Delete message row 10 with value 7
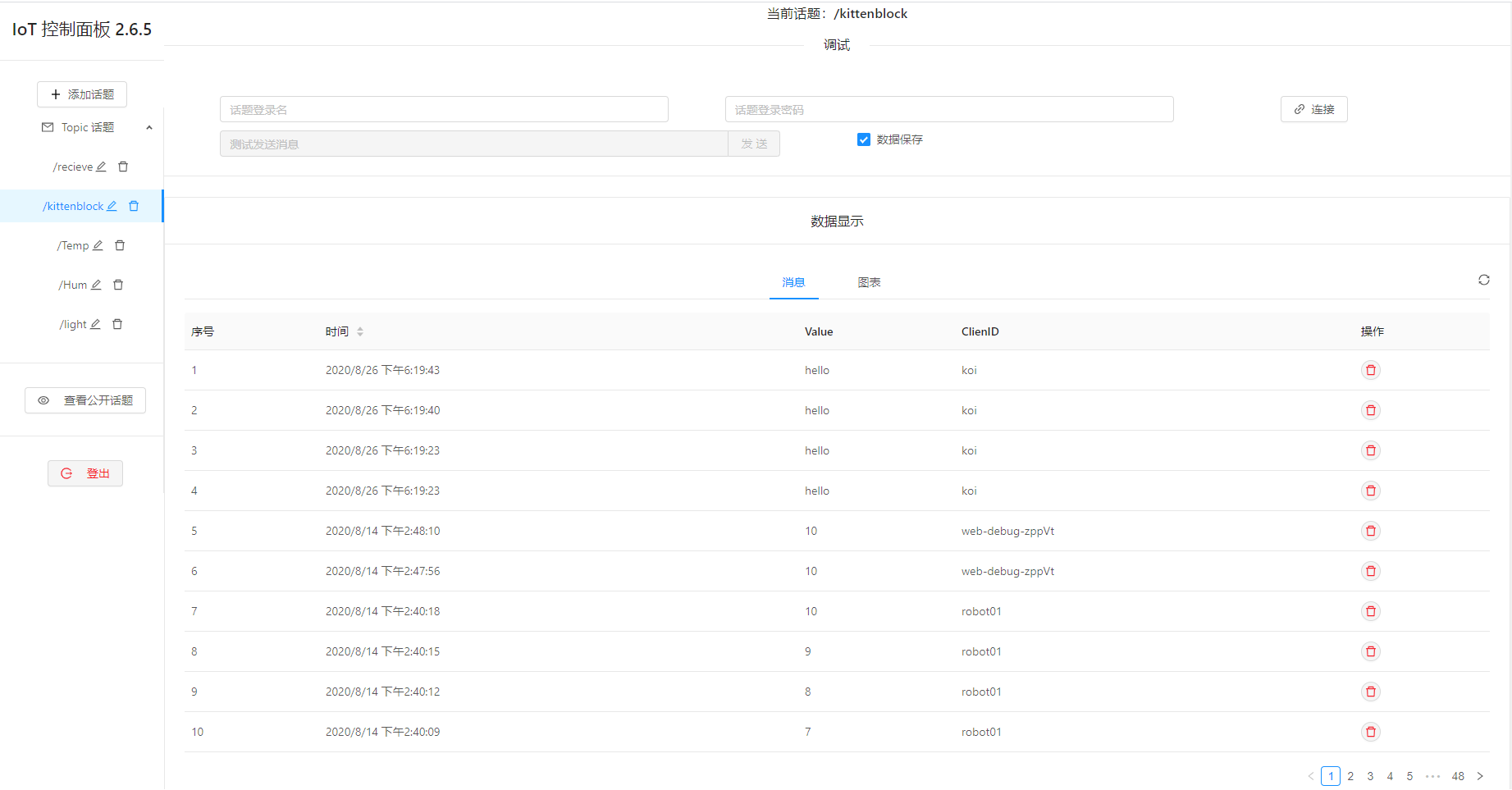Image resolution: width=1512 pixels, height=790 pixels. (x=1371, y=732)
